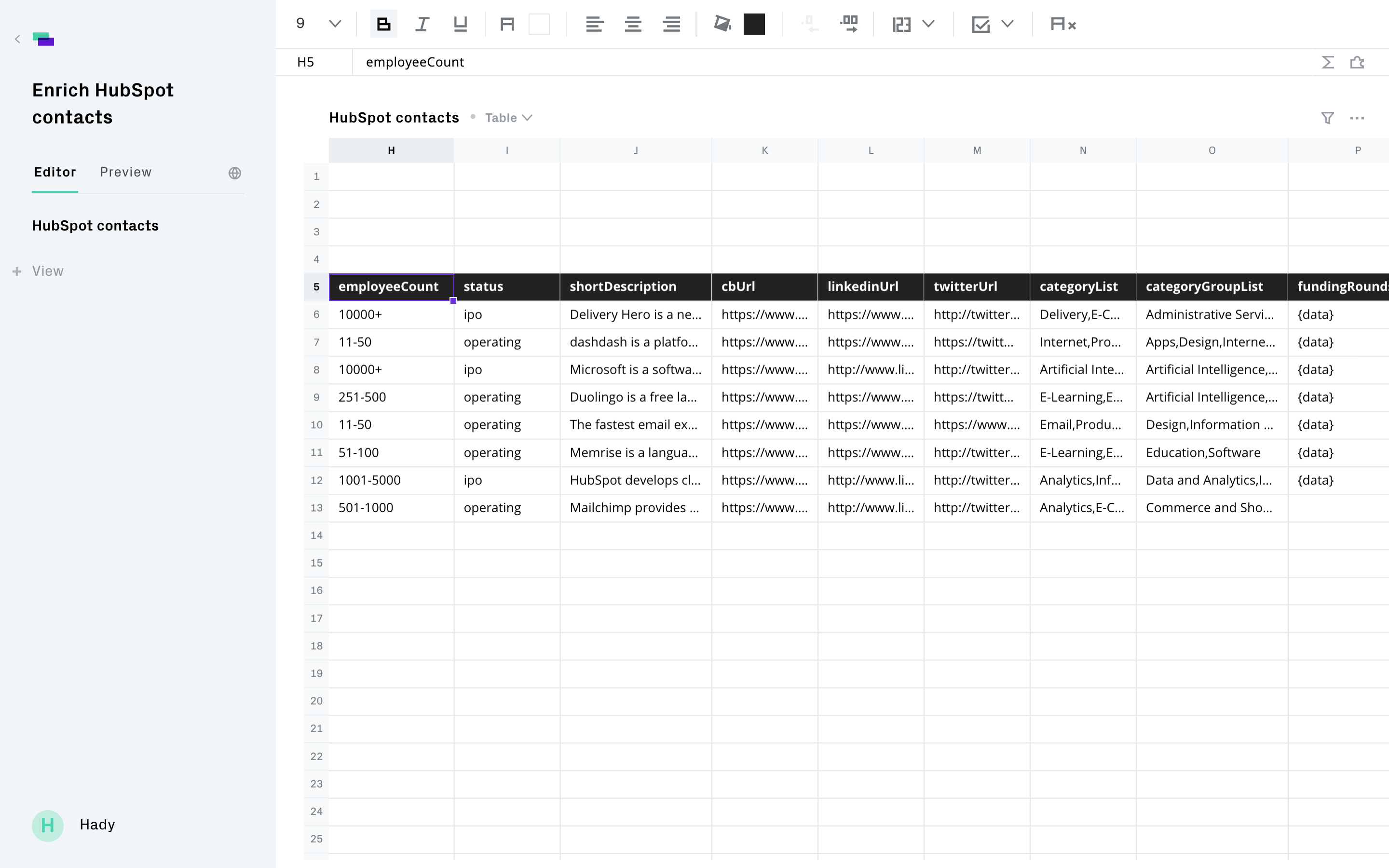
Task: Select the linkedinUrl header cell
Action: (871, 287)
